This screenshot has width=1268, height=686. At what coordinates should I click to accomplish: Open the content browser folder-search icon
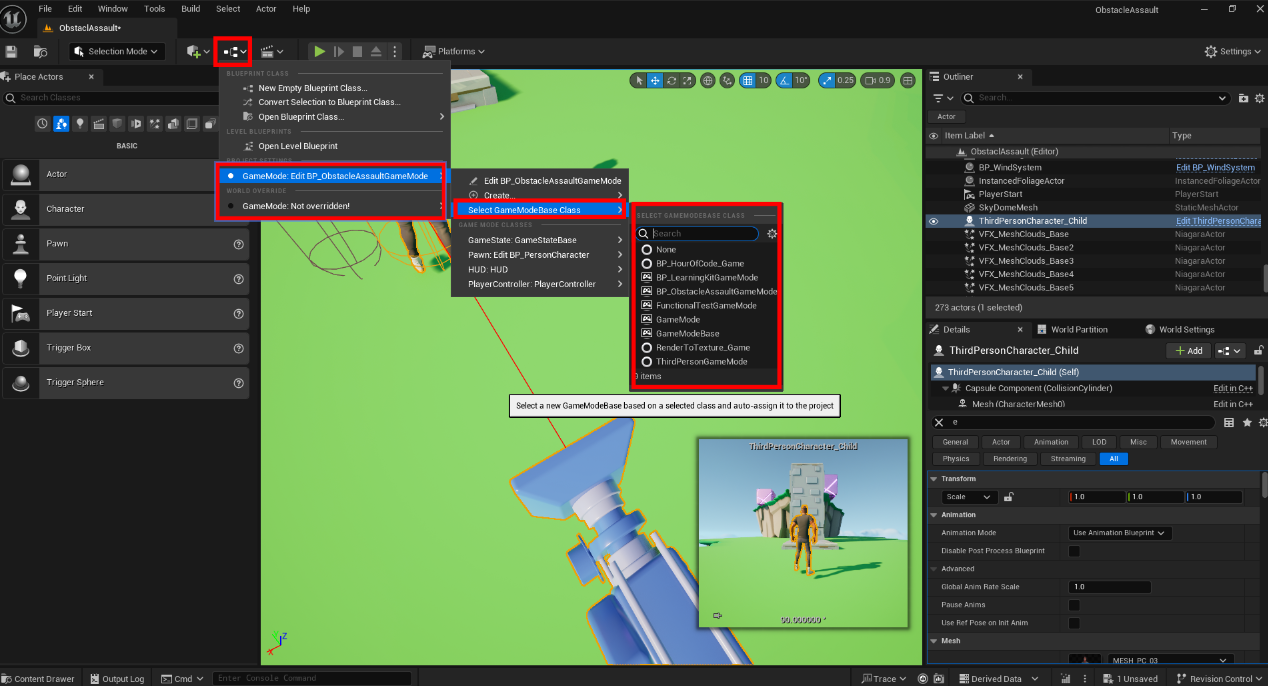click(x=40, y=51)
